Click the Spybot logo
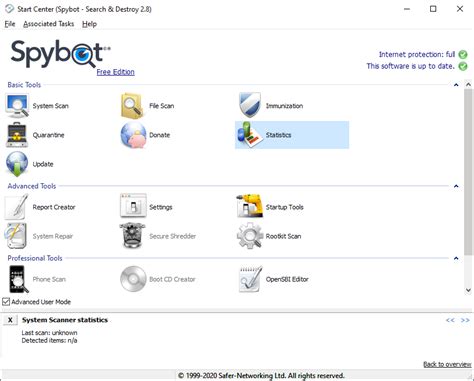 click(60, 54)
